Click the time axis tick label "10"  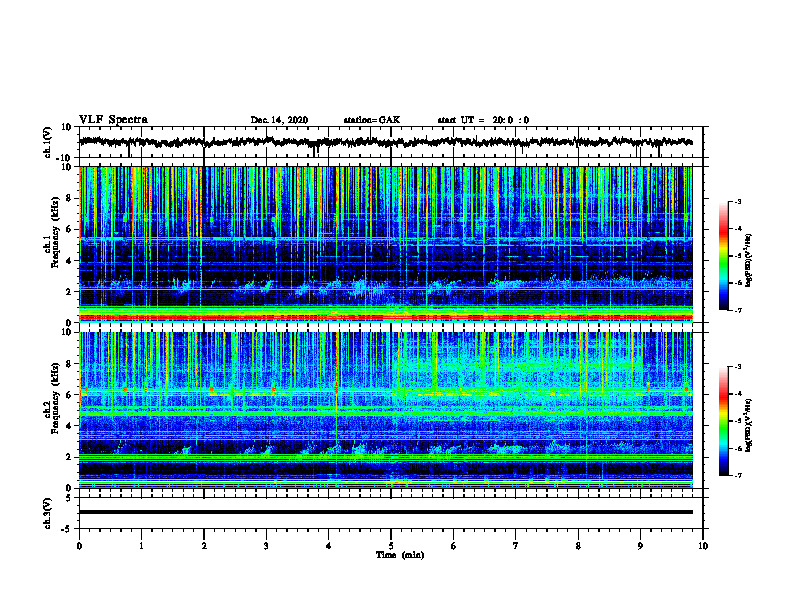tap(703, 546)
